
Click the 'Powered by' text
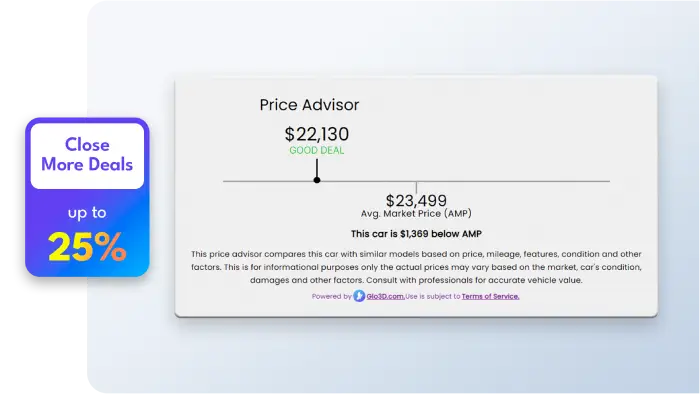click(332, 296)
